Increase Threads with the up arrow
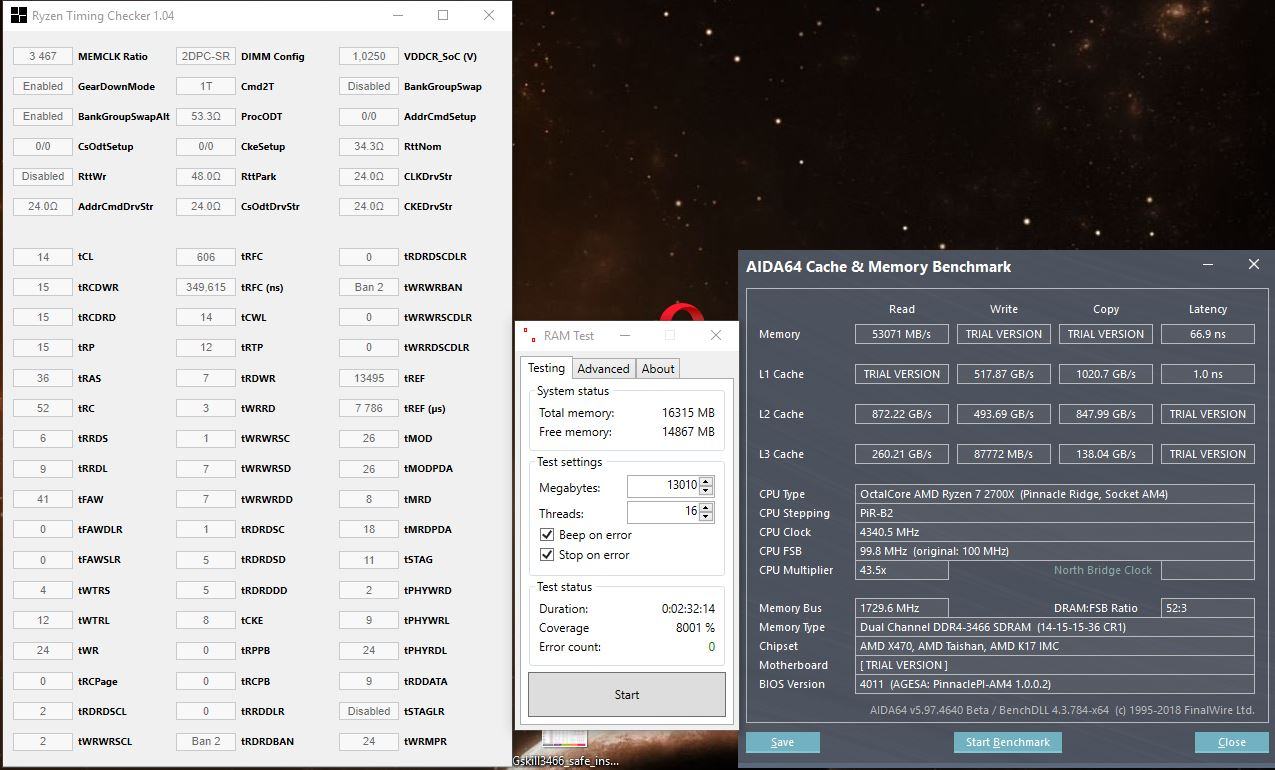Image resolution: width=1275 pixels, height=770 pixels. coord(706,508)
